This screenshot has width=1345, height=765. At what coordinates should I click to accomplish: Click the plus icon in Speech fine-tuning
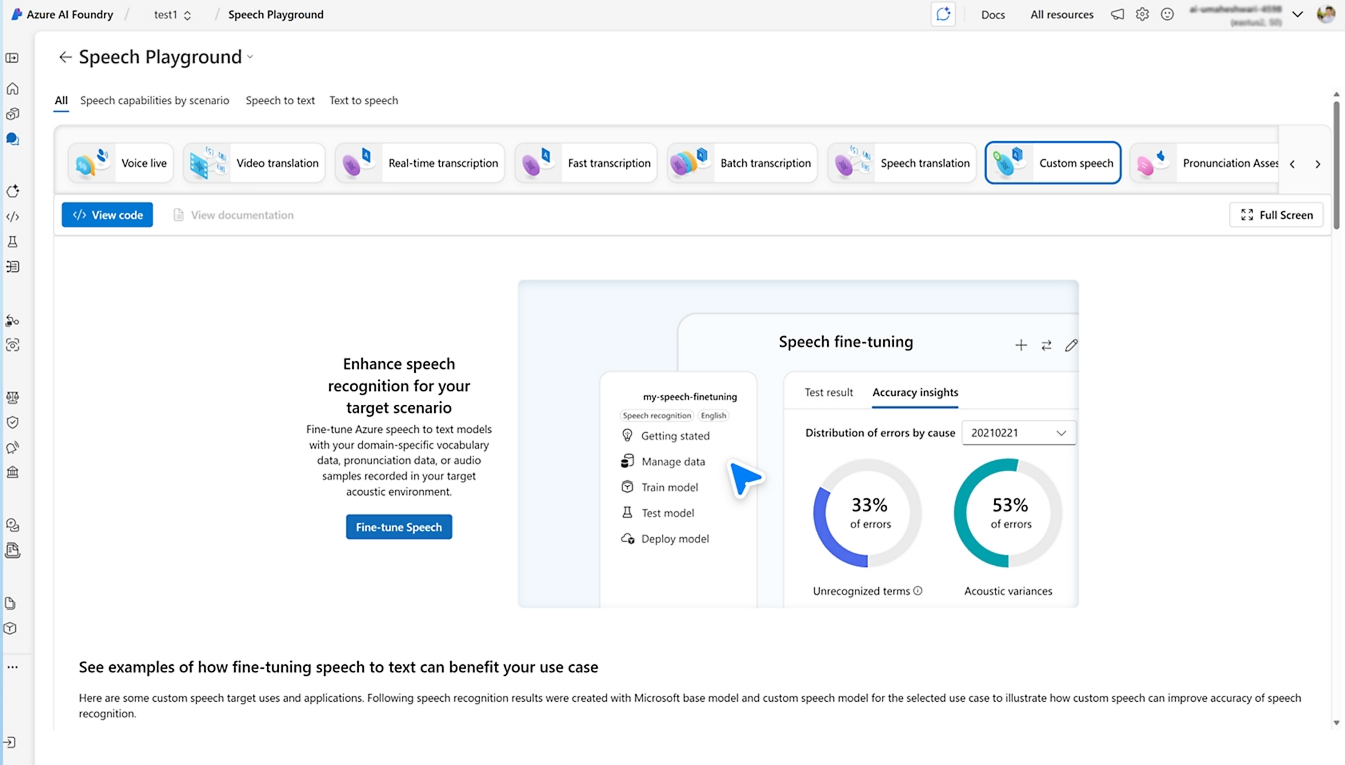[1021, 345]
